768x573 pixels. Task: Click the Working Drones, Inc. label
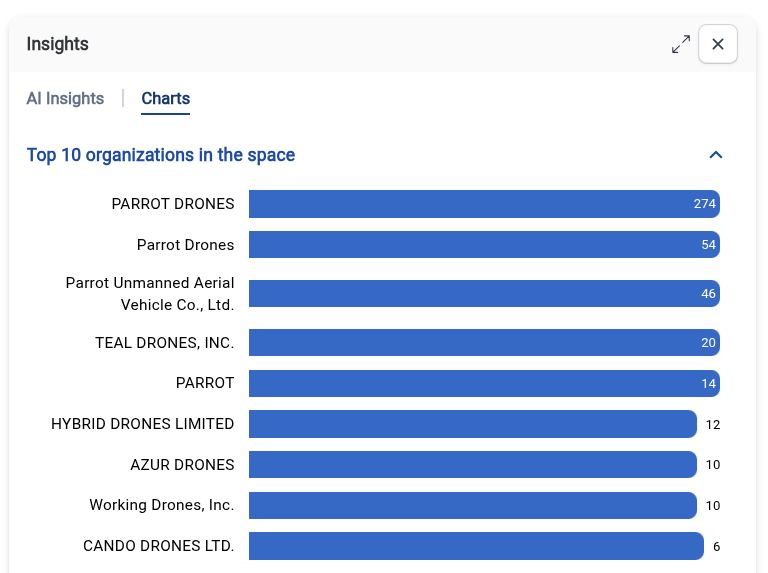point(162,505)
